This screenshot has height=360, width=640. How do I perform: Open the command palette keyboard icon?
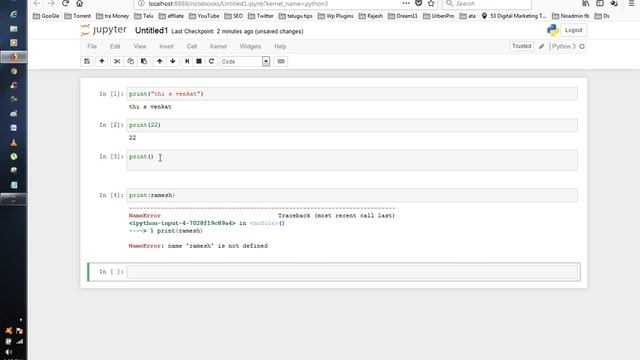click(x=281, y=61)
